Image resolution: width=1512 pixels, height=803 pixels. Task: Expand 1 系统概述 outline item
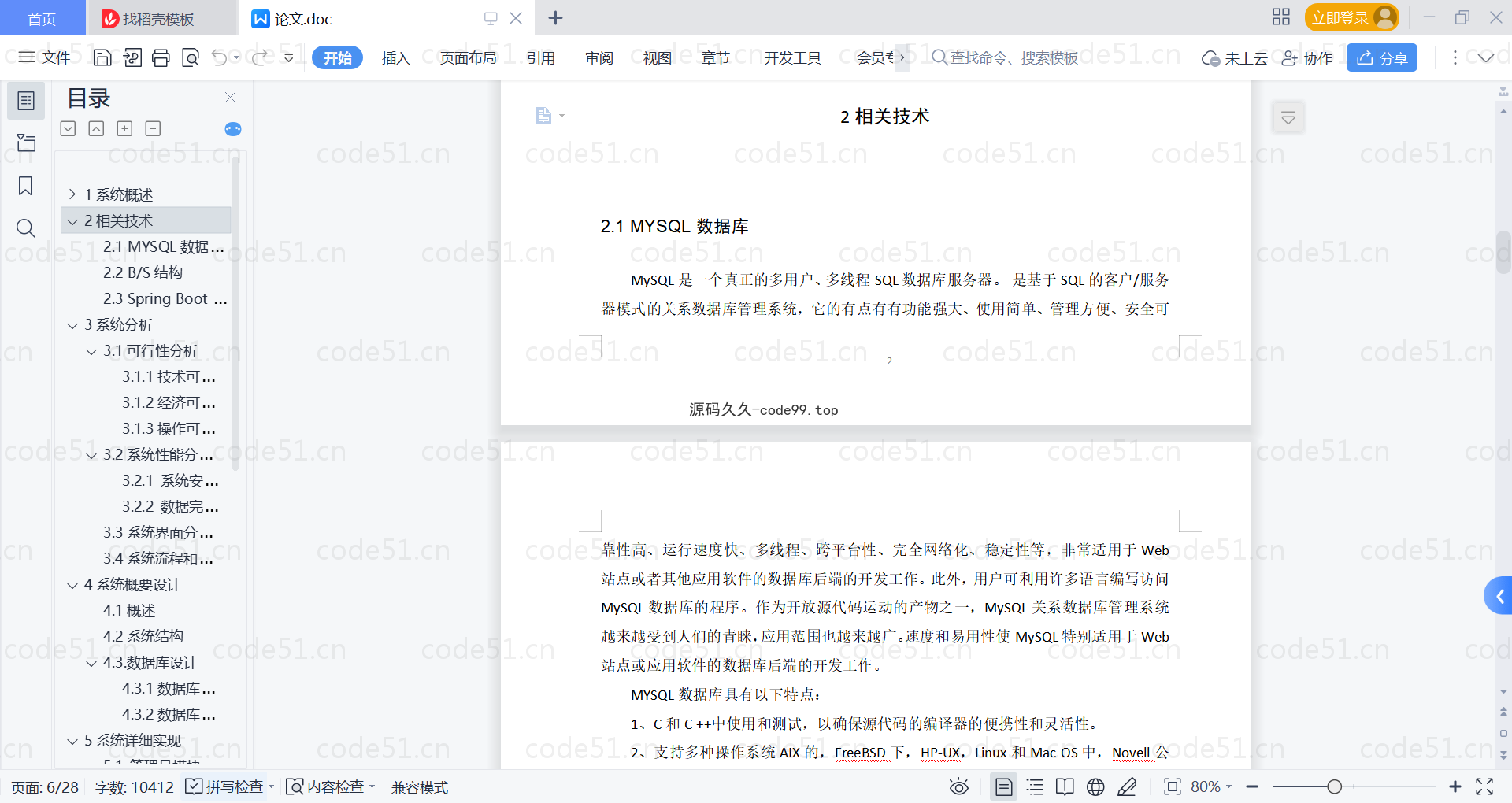pyautogui.click(x=72, y=194)
